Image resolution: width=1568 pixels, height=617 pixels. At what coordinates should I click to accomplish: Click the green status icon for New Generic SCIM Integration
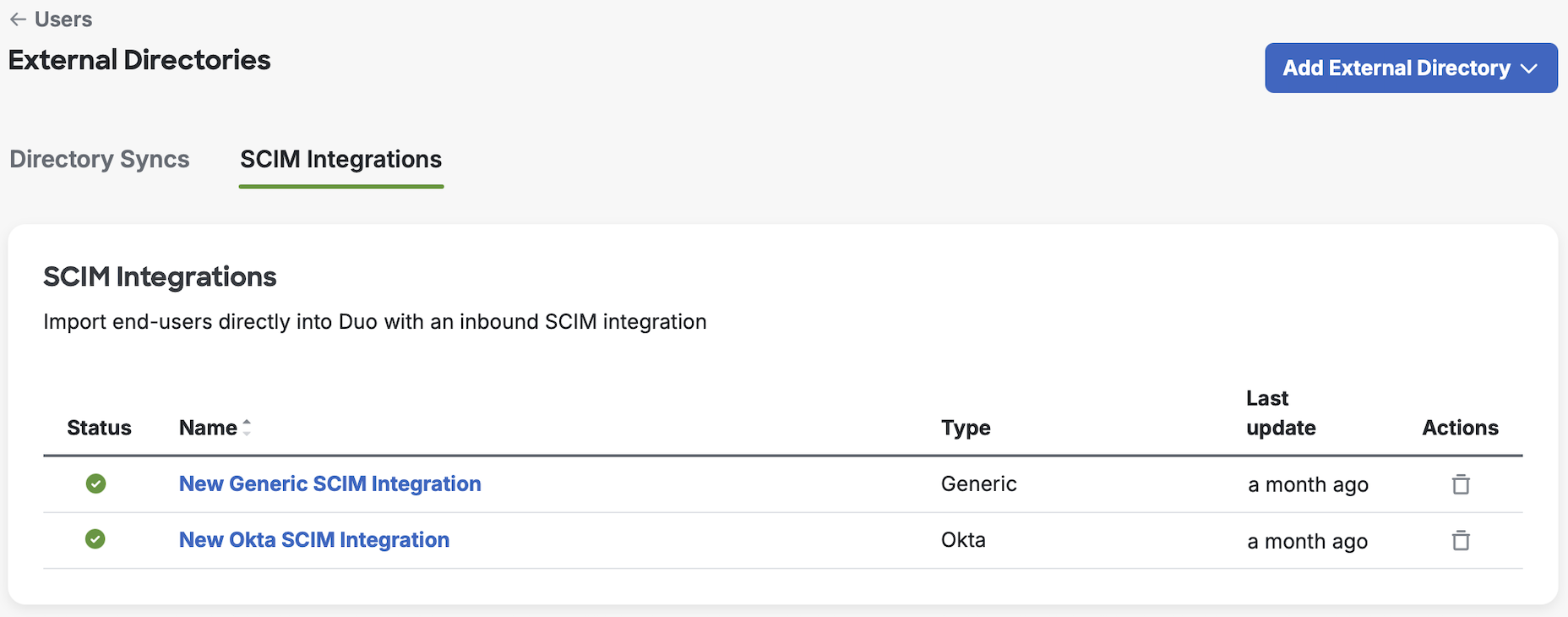click(95, 483)
